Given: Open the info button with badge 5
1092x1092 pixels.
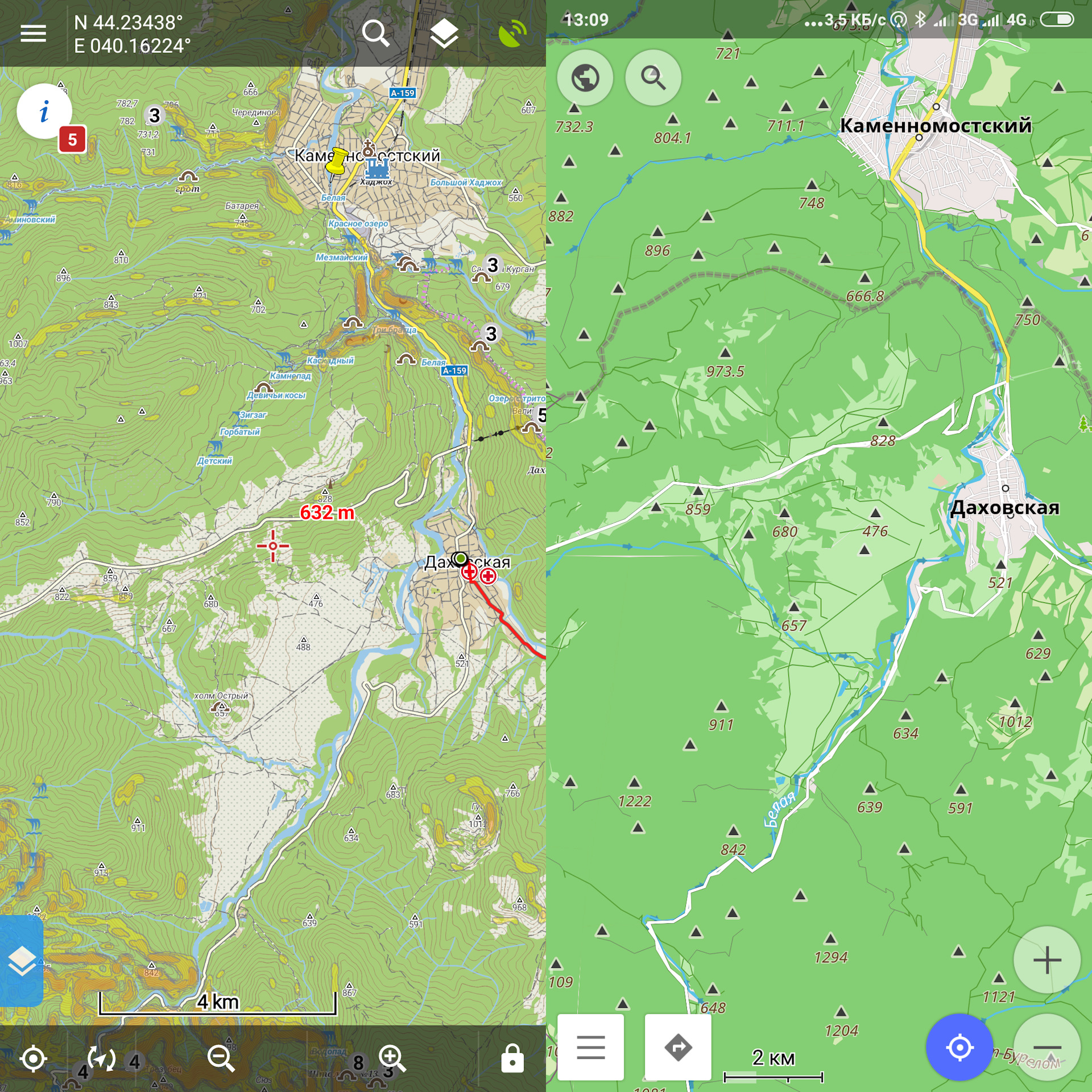Looking at the screenshot, I should point(44,111).
